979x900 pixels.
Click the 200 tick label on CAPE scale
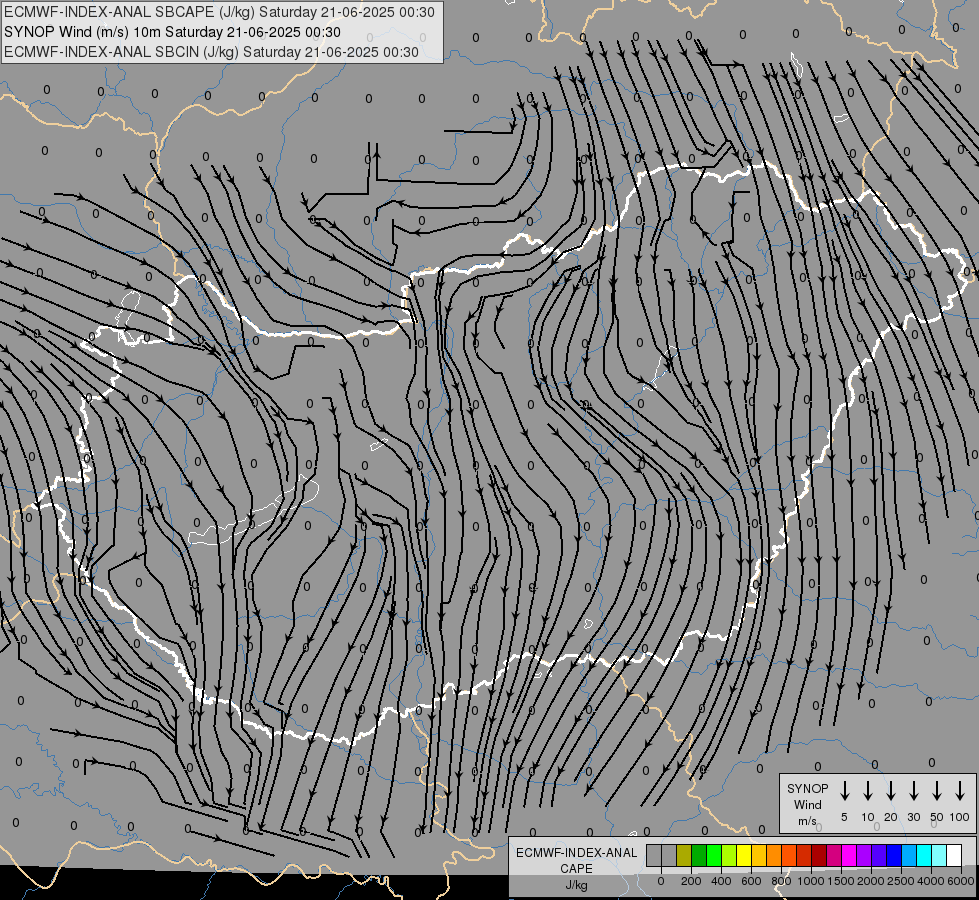point(691,881)
